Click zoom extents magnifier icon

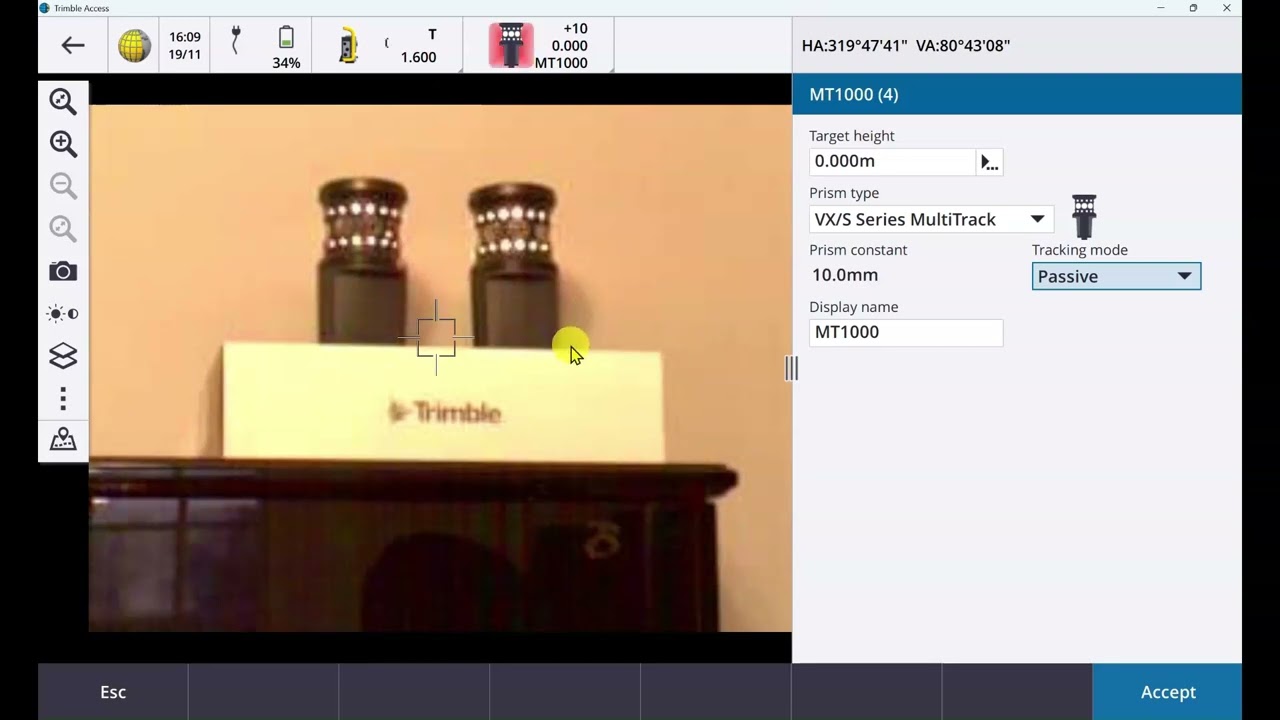click(63, 101)
